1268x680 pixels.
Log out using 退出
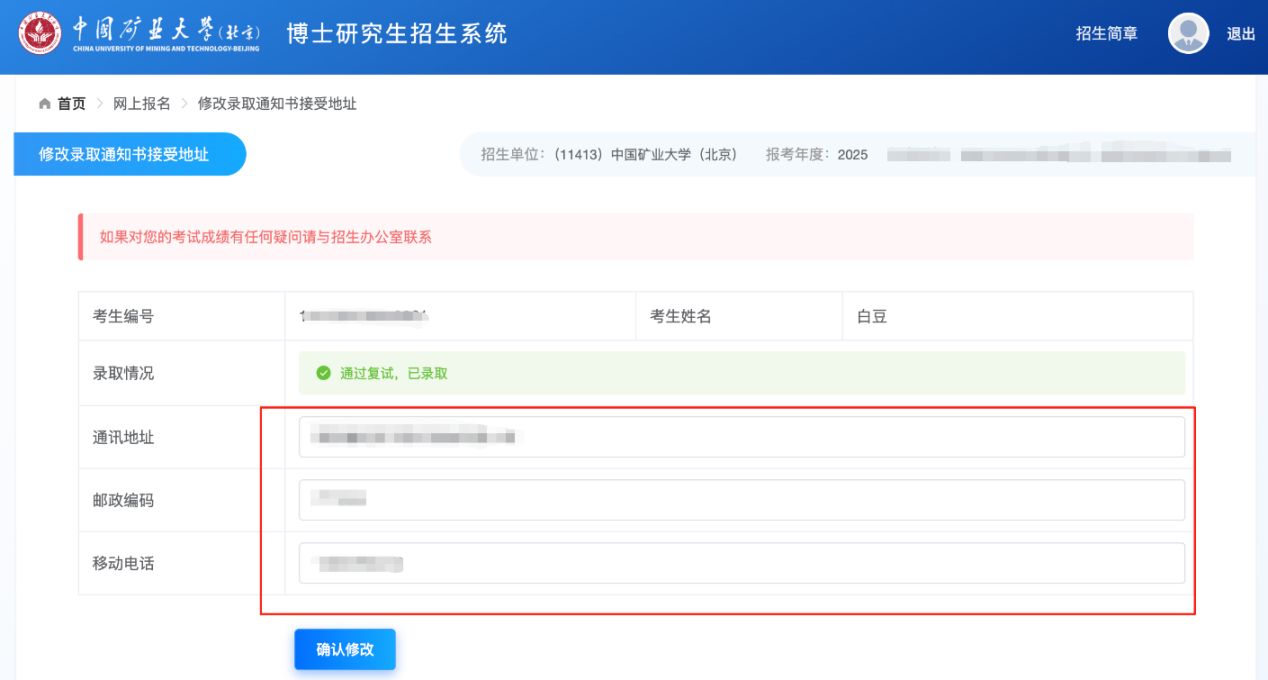coord(1240,34)
